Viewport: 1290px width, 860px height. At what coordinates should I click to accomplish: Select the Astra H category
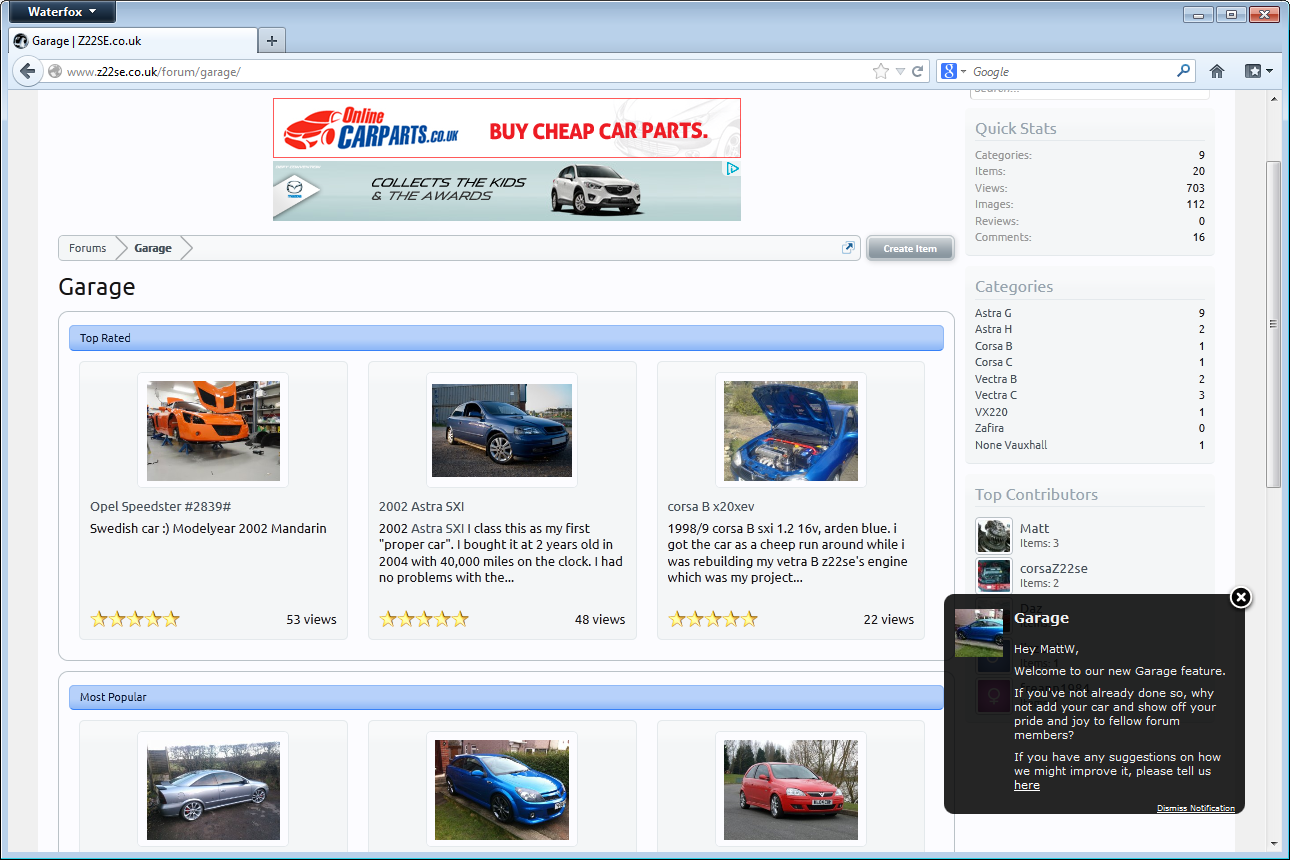pos(993,329)
